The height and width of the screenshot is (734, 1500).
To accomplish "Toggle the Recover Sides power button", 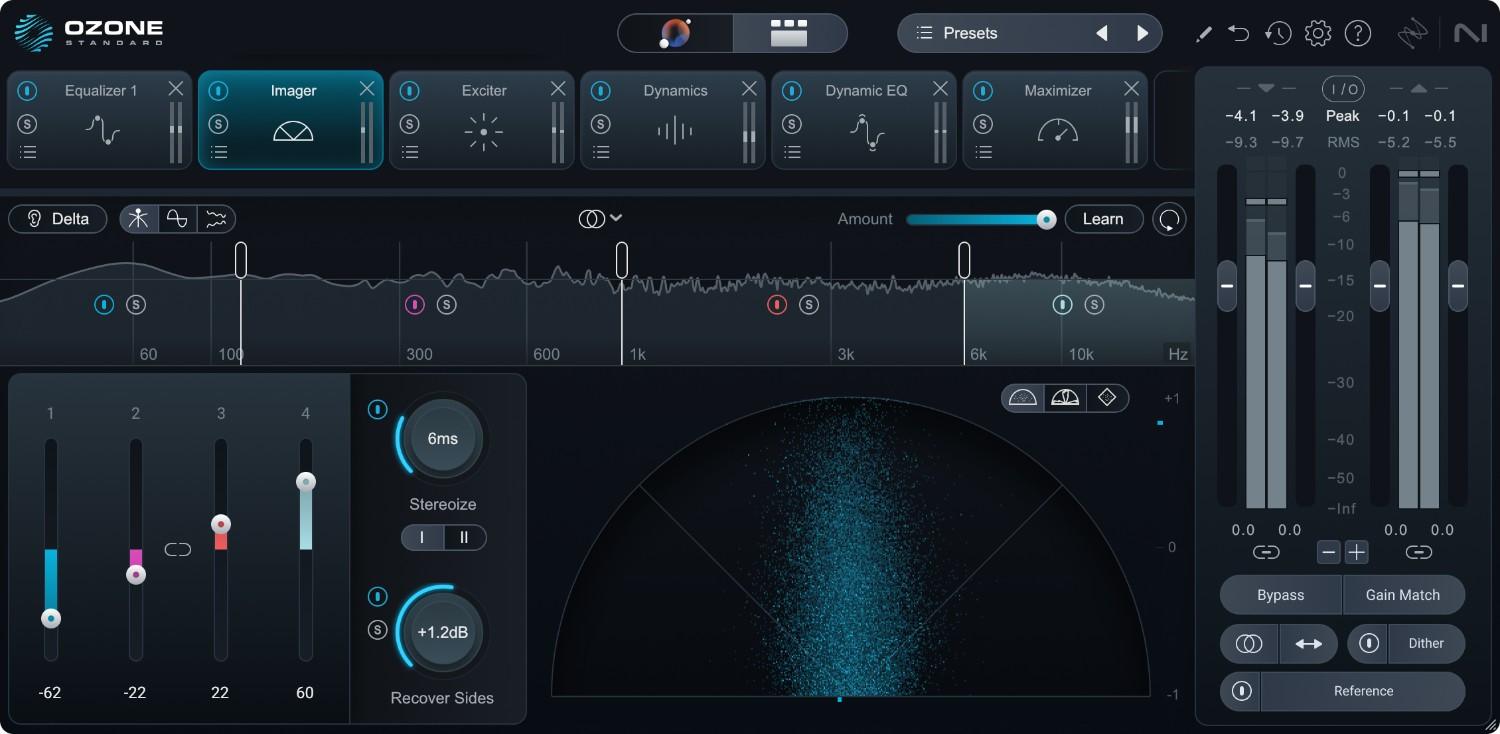I will coord(377,597).
